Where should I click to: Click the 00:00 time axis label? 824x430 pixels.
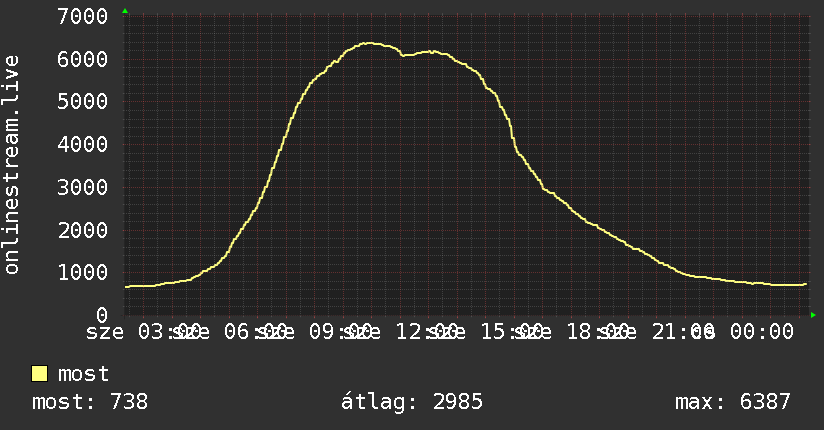tap(761, 332)
